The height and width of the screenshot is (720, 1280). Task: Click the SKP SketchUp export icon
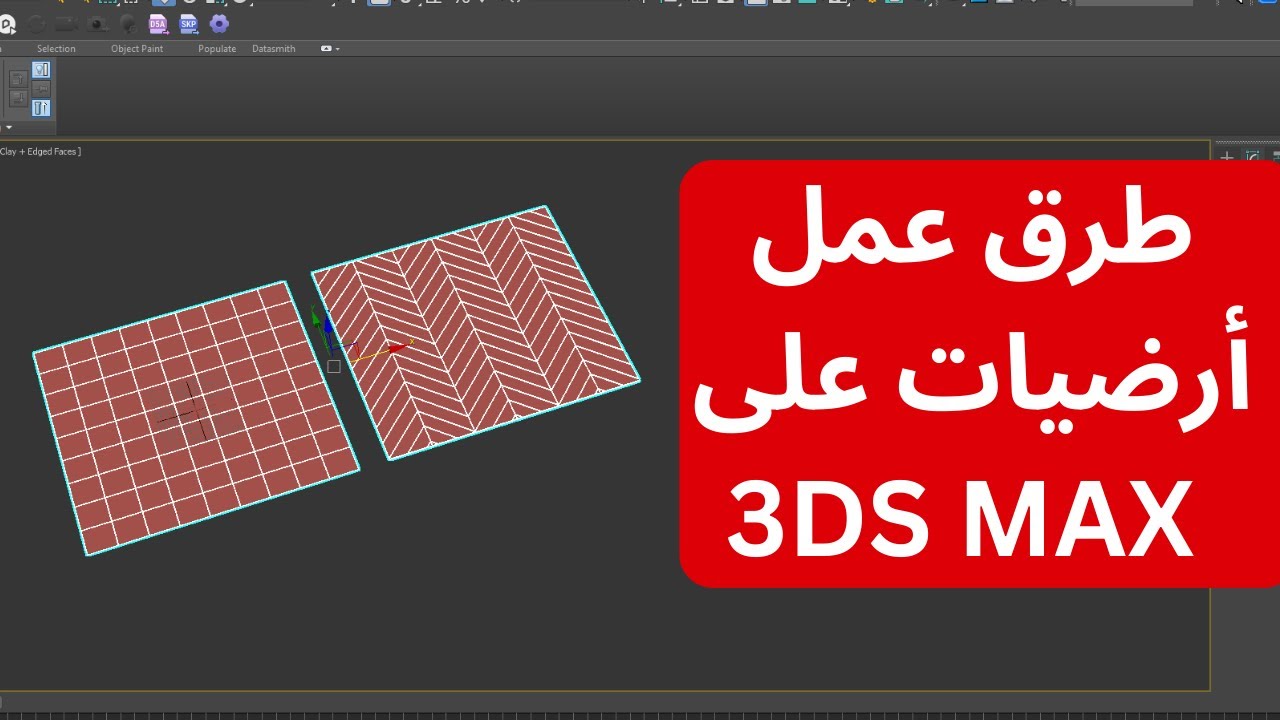[x=188, y=23]
